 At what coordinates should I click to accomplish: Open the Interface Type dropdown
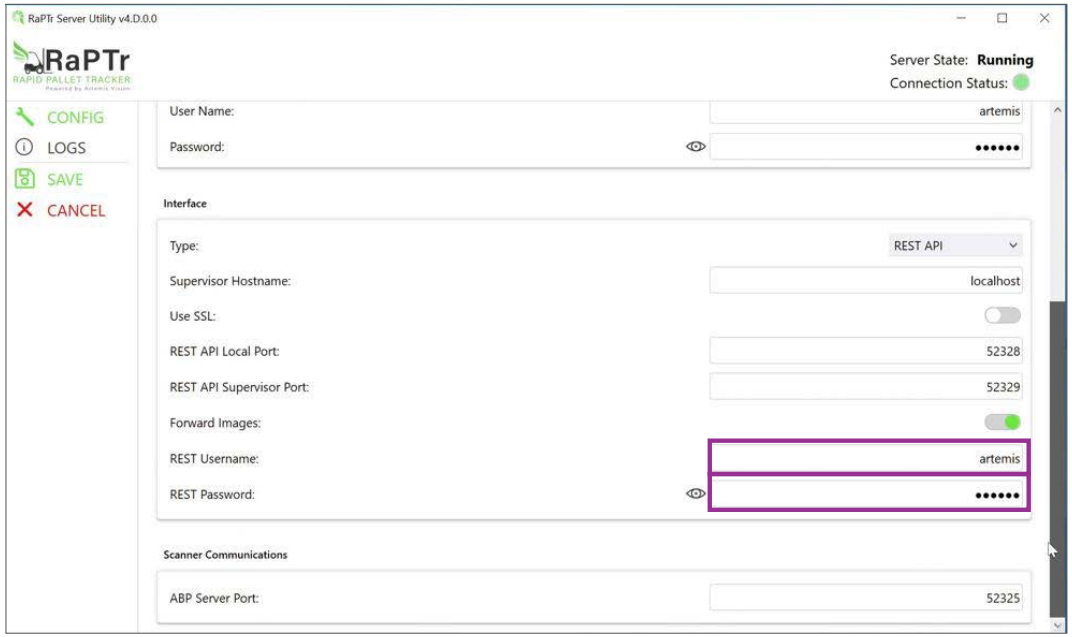[955, 246]
